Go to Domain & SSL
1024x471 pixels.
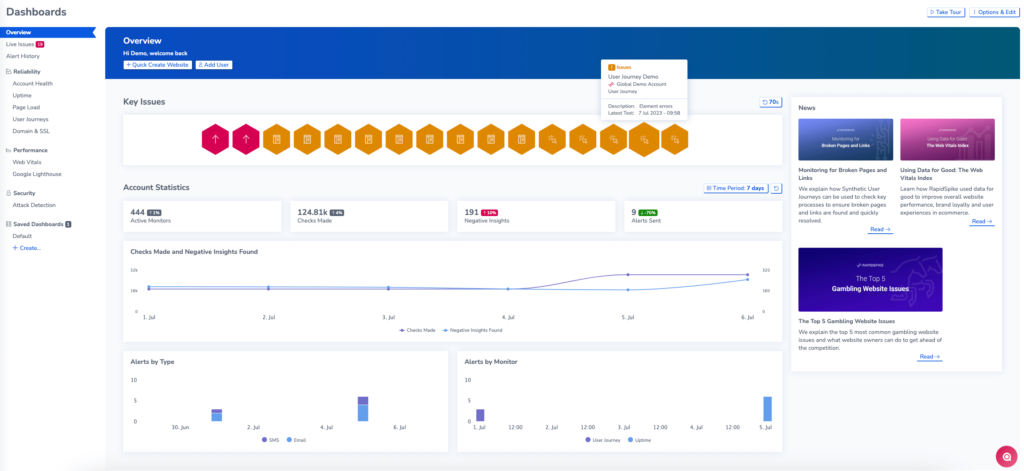coord(31,131)
